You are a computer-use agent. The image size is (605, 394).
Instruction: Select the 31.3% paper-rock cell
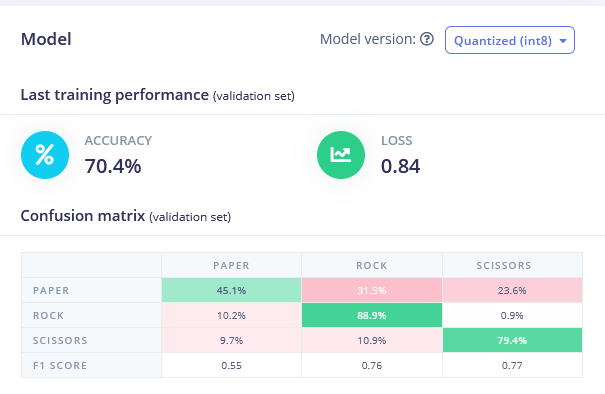click(372, 290)
